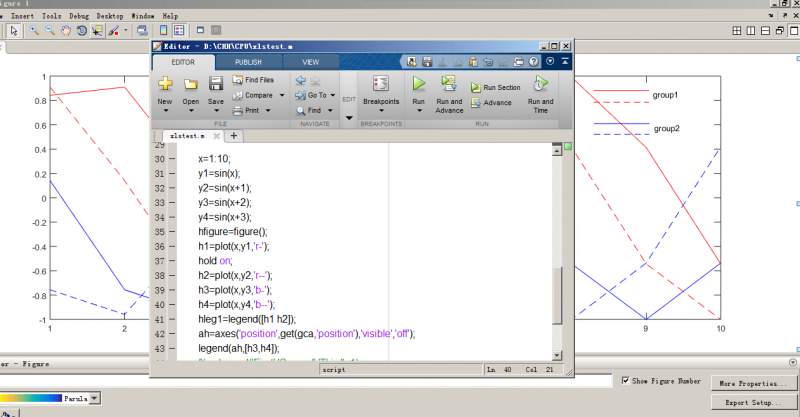800x417 pixels.
Task: Select the left/right tile layout icon
Action: click(x=751, y=31)
